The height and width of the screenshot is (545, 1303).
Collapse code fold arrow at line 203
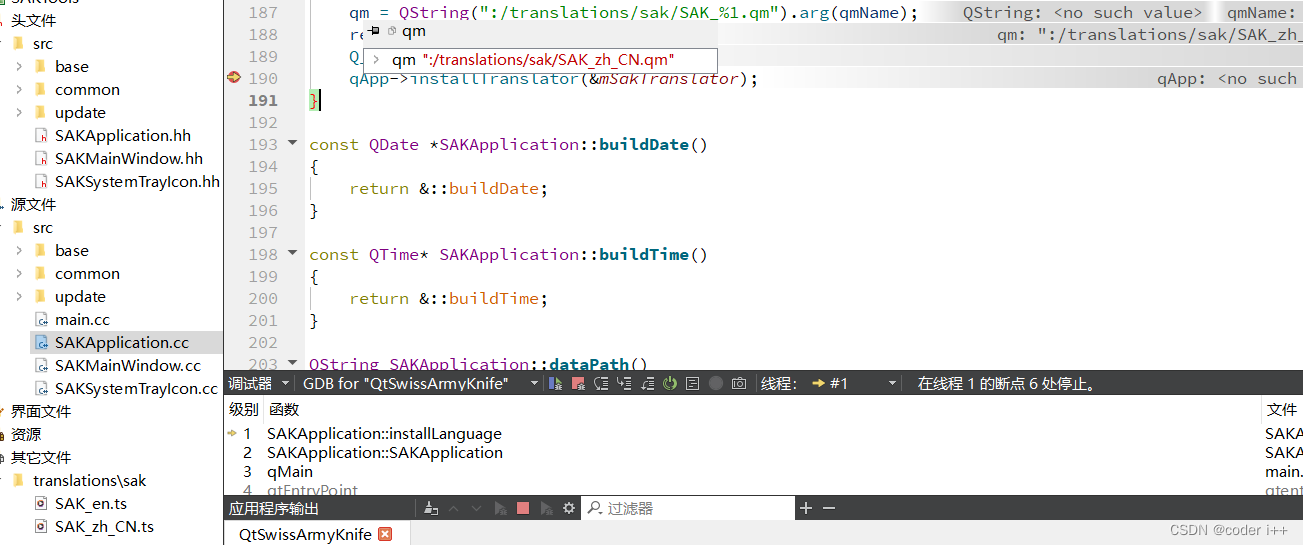[x=293, y=364]
